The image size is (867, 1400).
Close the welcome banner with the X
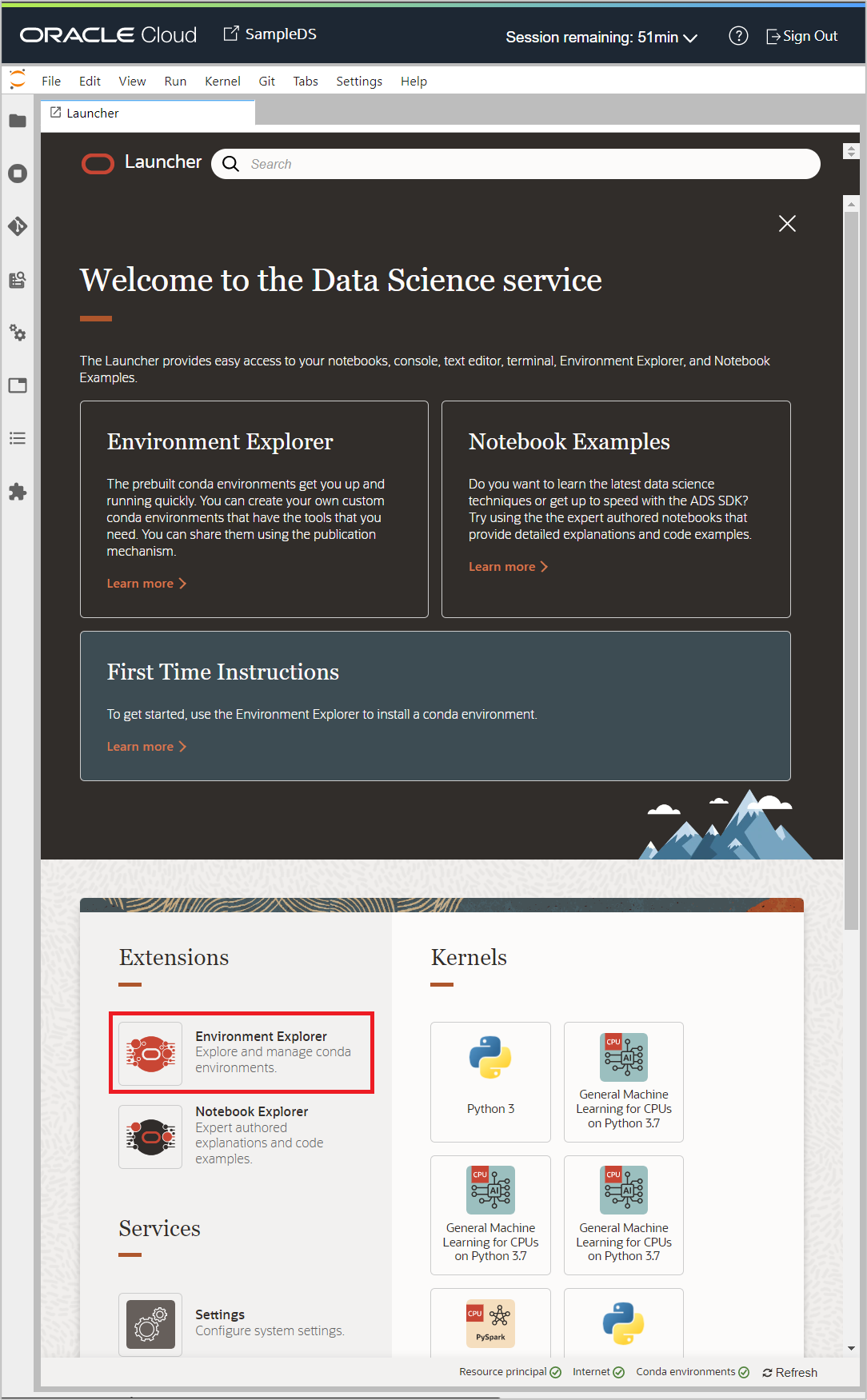(x=787, y=223)
